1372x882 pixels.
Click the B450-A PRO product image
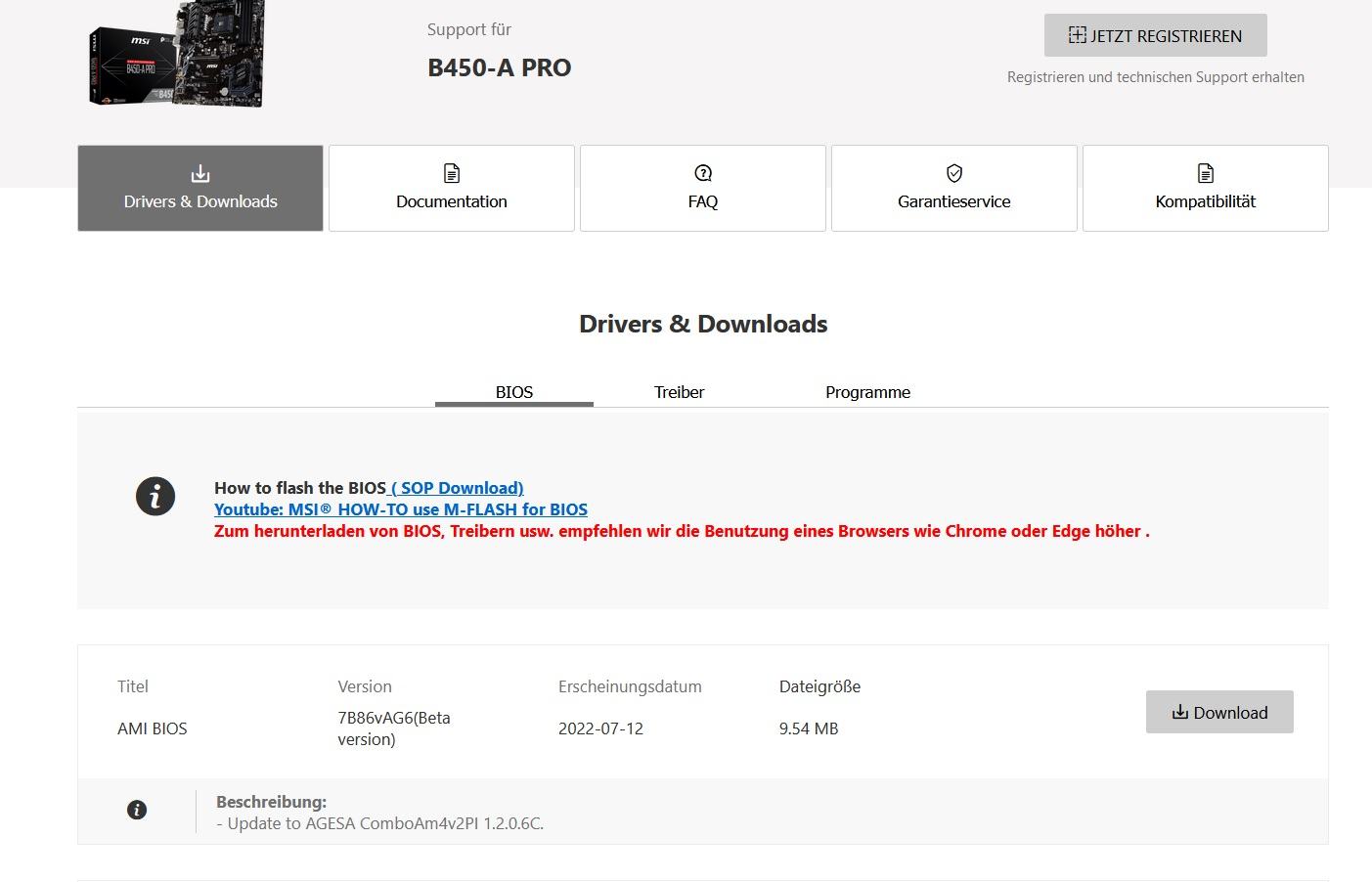178,54
